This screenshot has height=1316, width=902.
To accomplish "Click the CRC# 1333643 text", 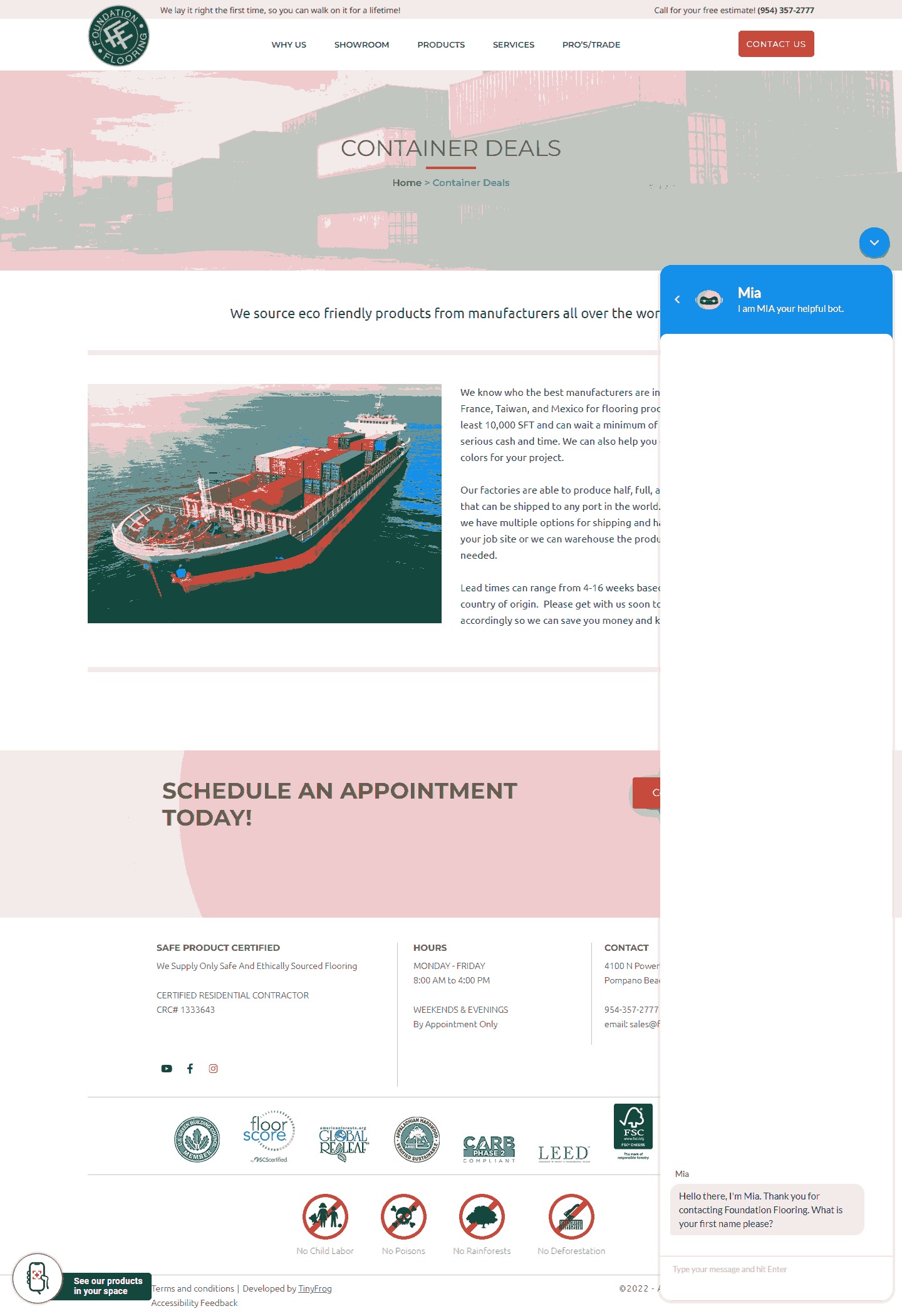I will pos(185,1010).
